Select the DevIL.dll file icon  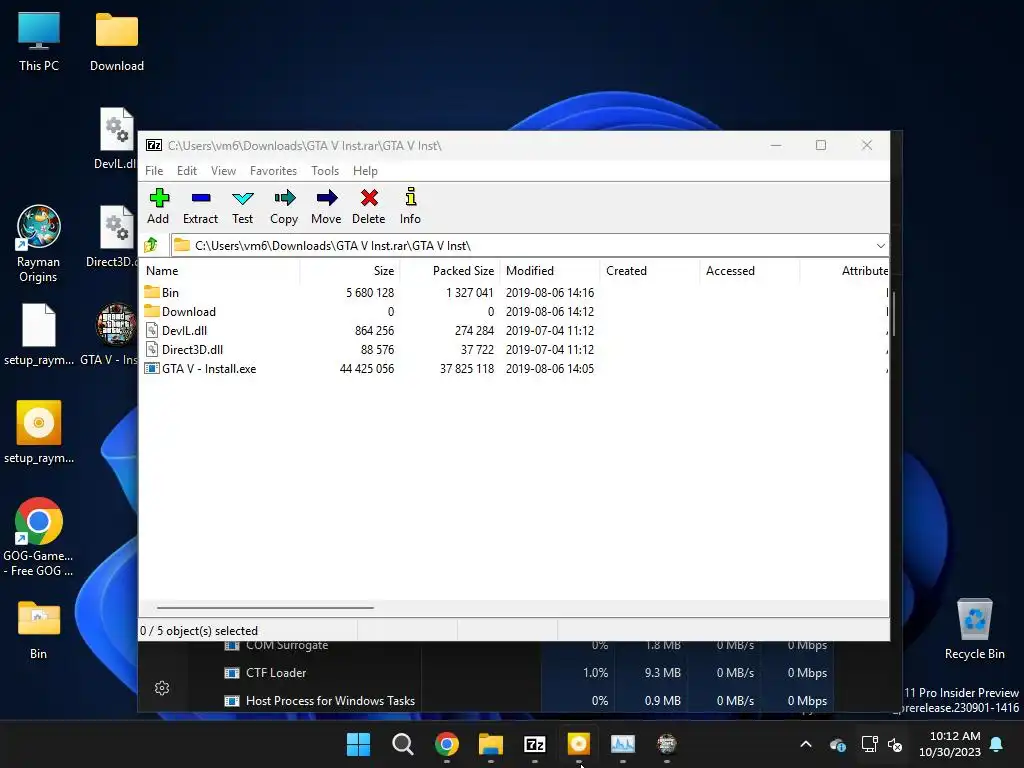(x=152, y=330)
